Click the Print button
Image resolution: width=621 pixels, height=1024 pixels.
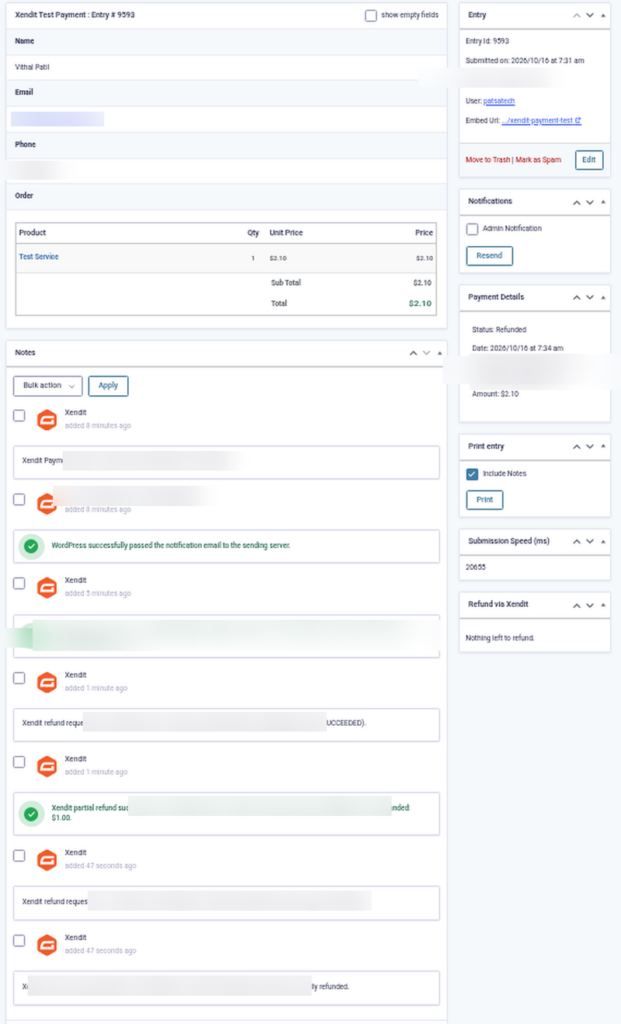(x=485, y=500)
